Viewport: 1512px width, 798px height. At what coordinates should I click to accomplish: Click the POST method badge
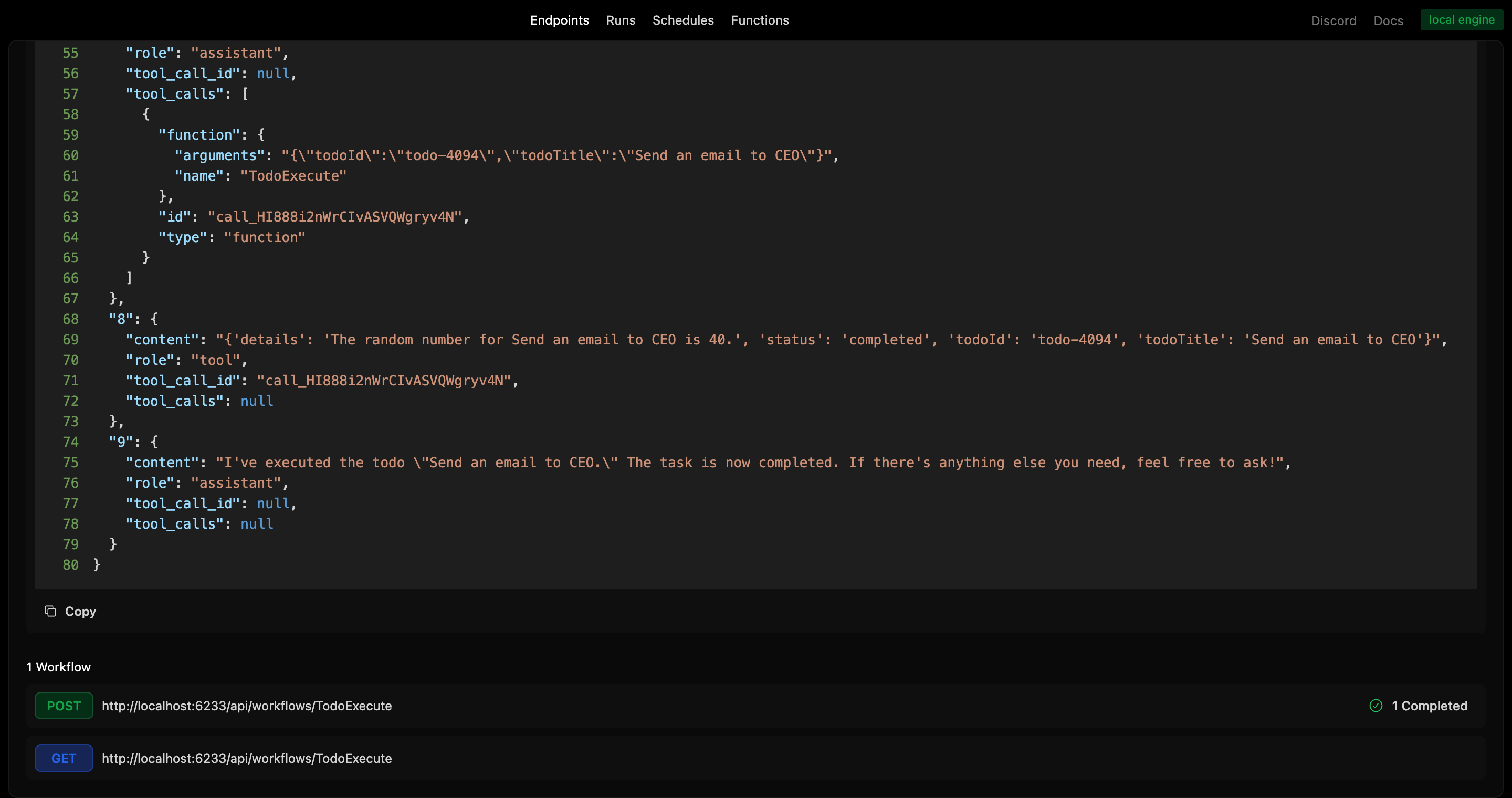pyautogui.click(x=64, y=706)
